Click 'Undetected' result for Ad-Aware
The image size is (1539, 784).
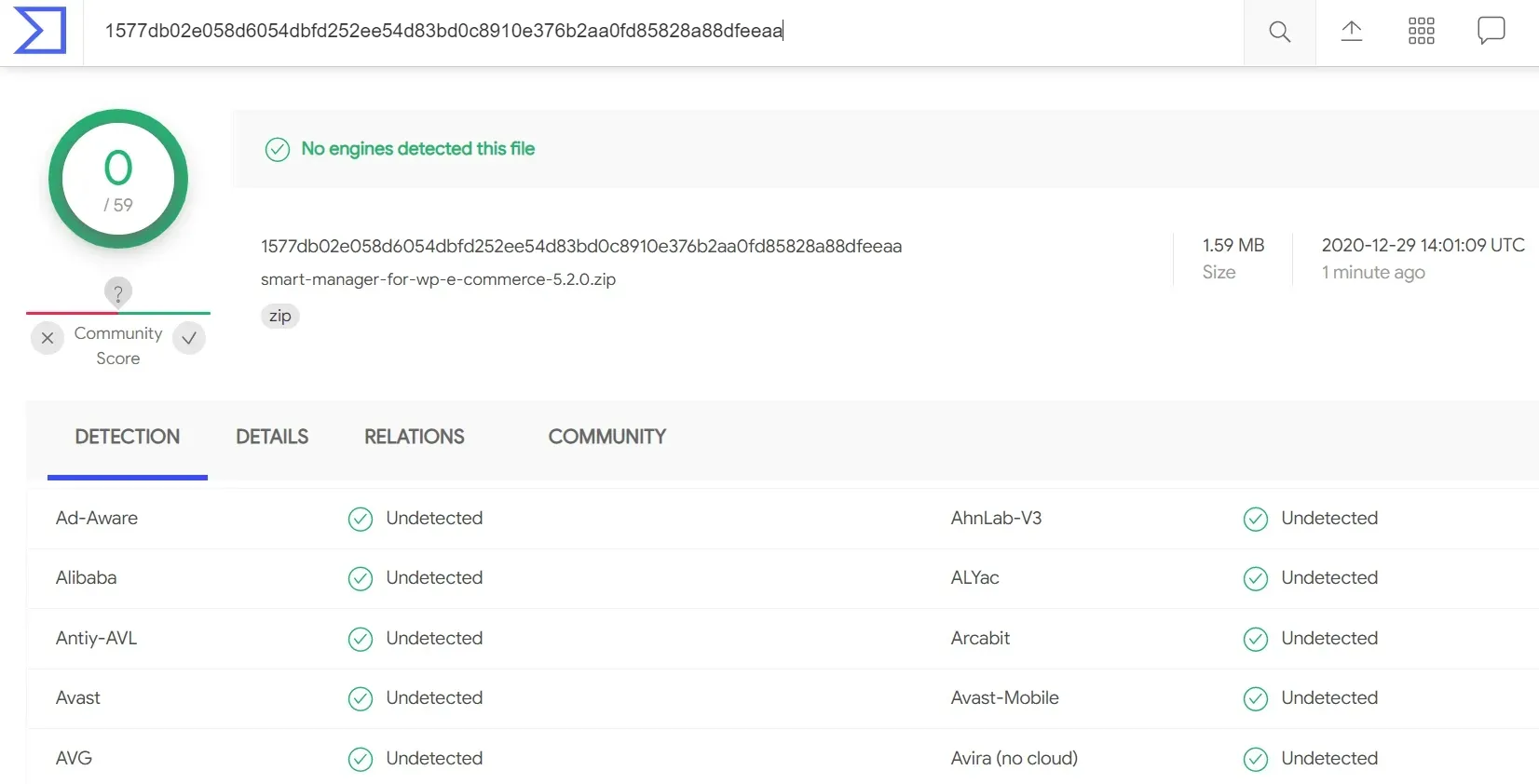[x=435, y=518]
